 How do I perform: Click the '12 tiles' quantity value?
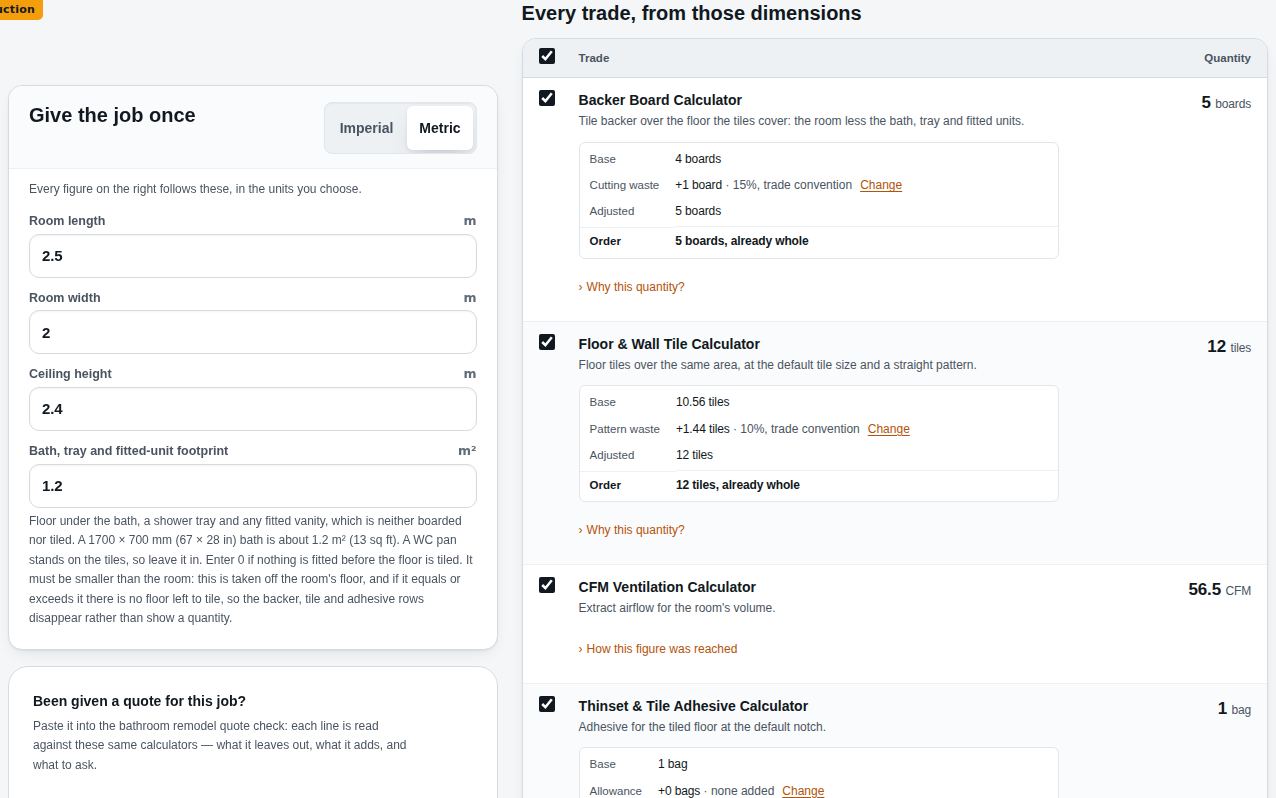tap(1229, 347)
